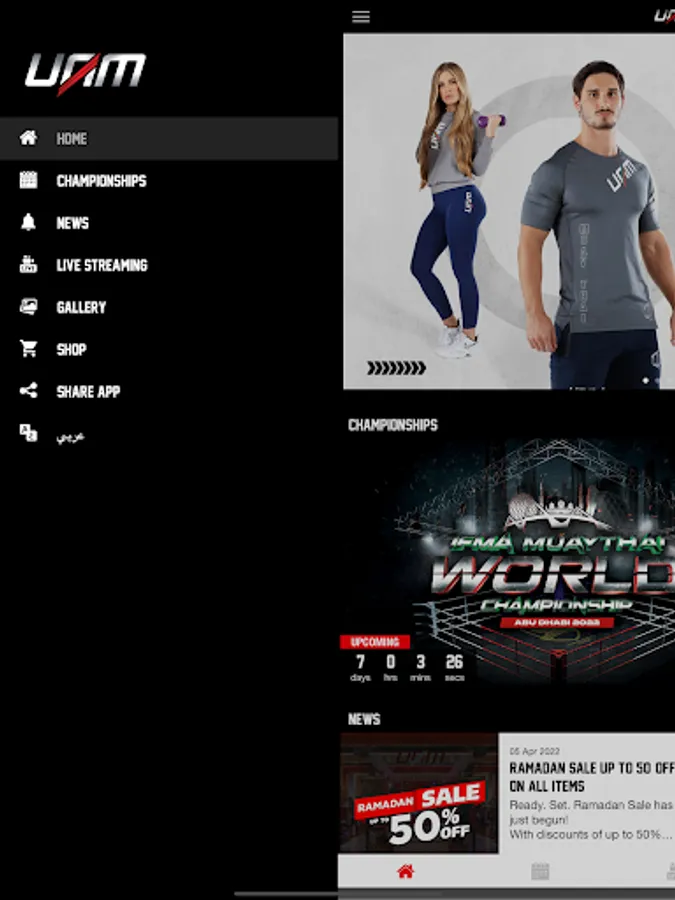Click the shopping cart icon beside Shop
Screen dimensions: 675x900
[28, 348]
